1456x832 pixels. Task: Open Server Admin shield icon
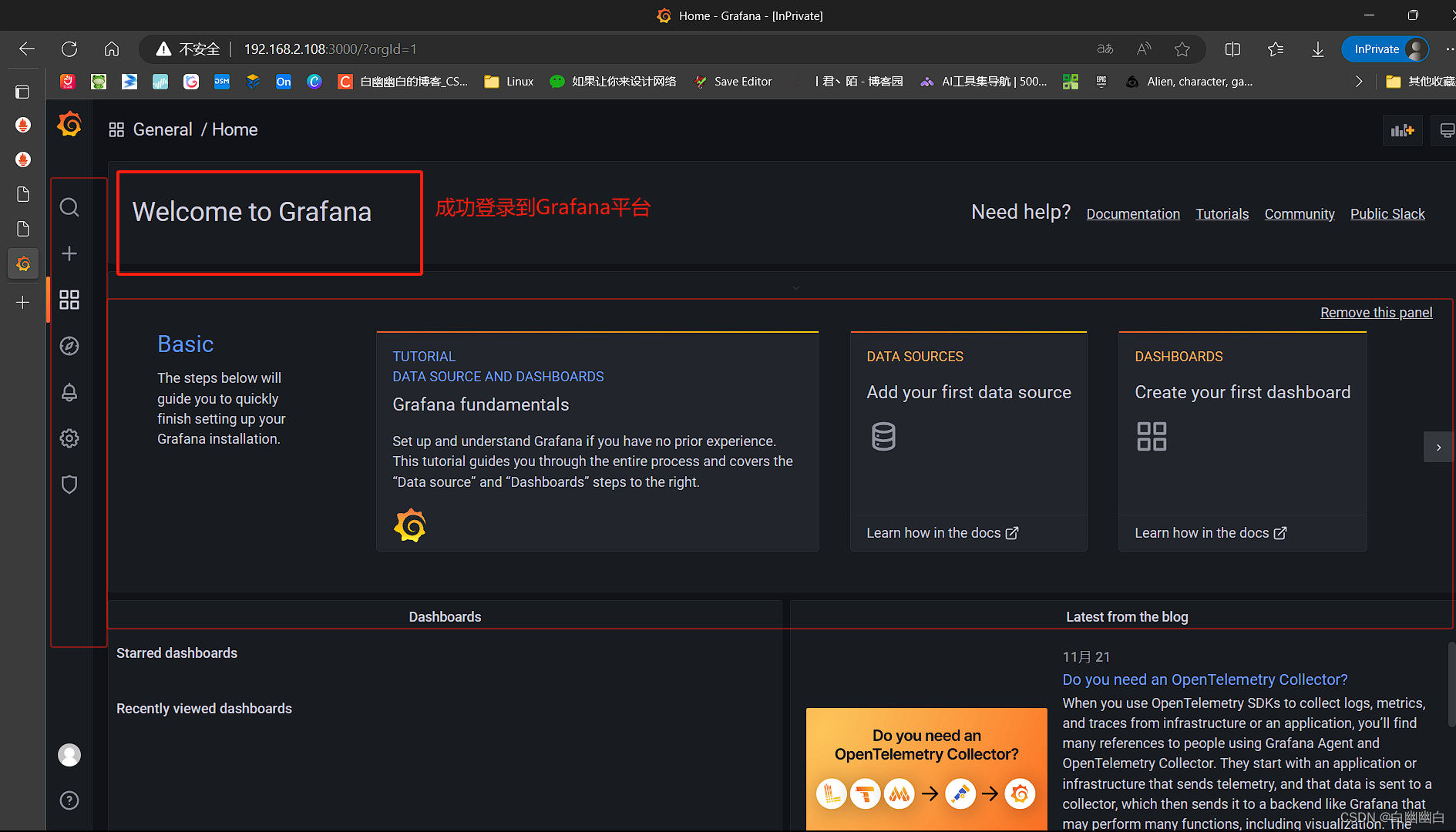point(69,485)
